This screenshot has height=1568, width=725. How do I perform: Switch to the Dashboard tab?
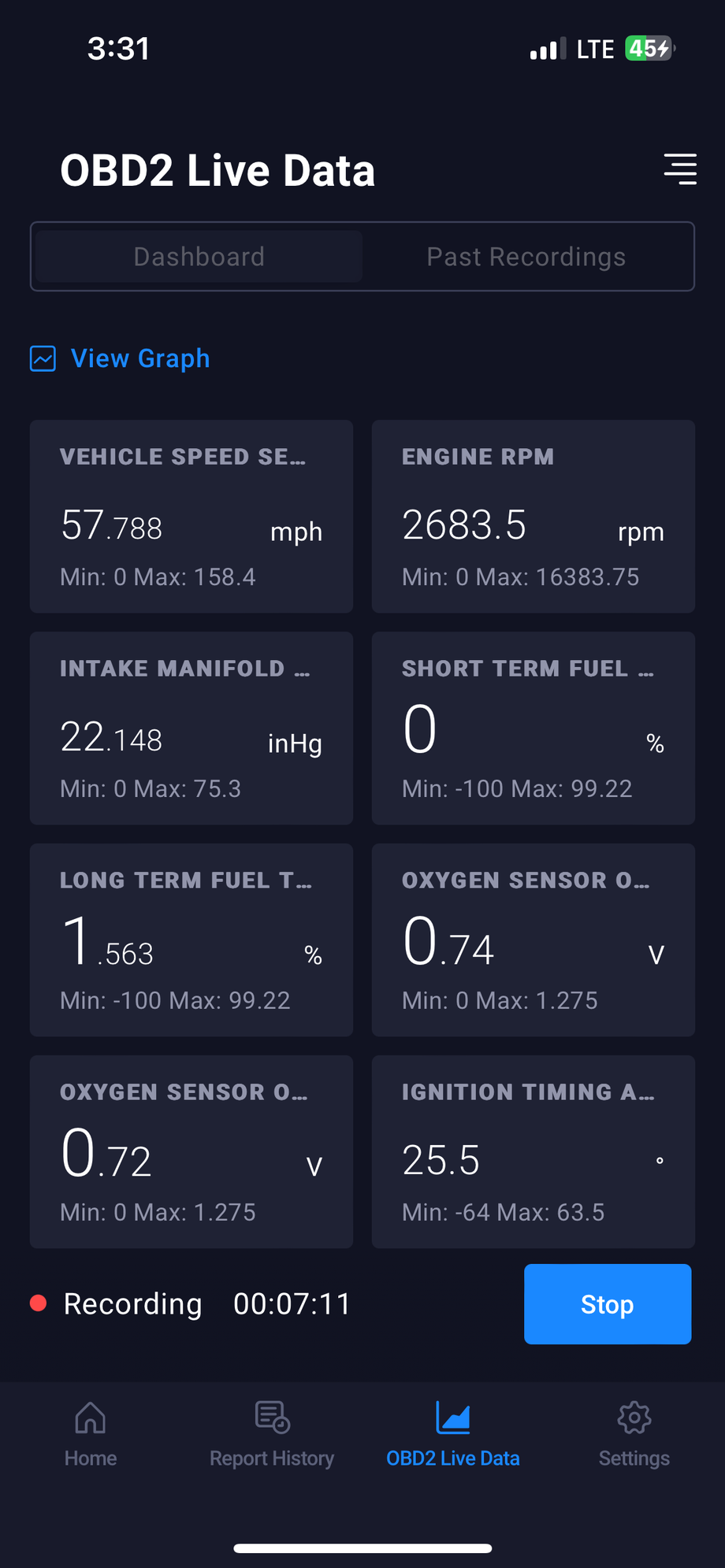[x=199, y=257]
